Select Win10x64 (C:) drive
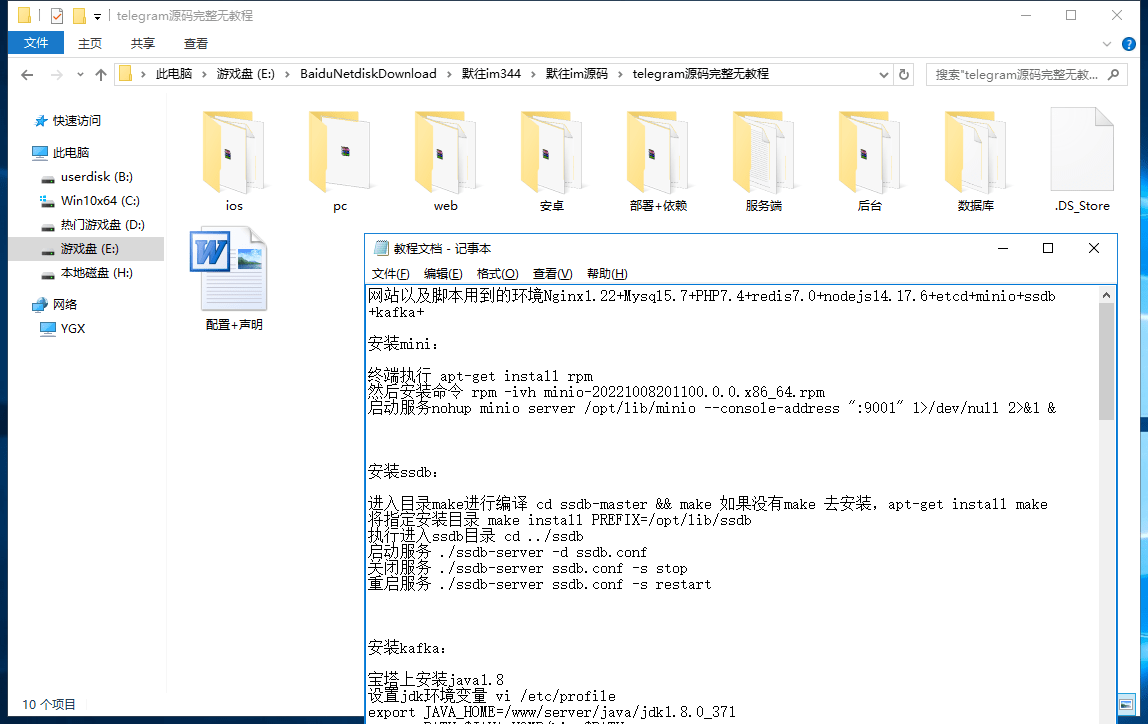This screenshot has height=724, width=1148. 100,201
